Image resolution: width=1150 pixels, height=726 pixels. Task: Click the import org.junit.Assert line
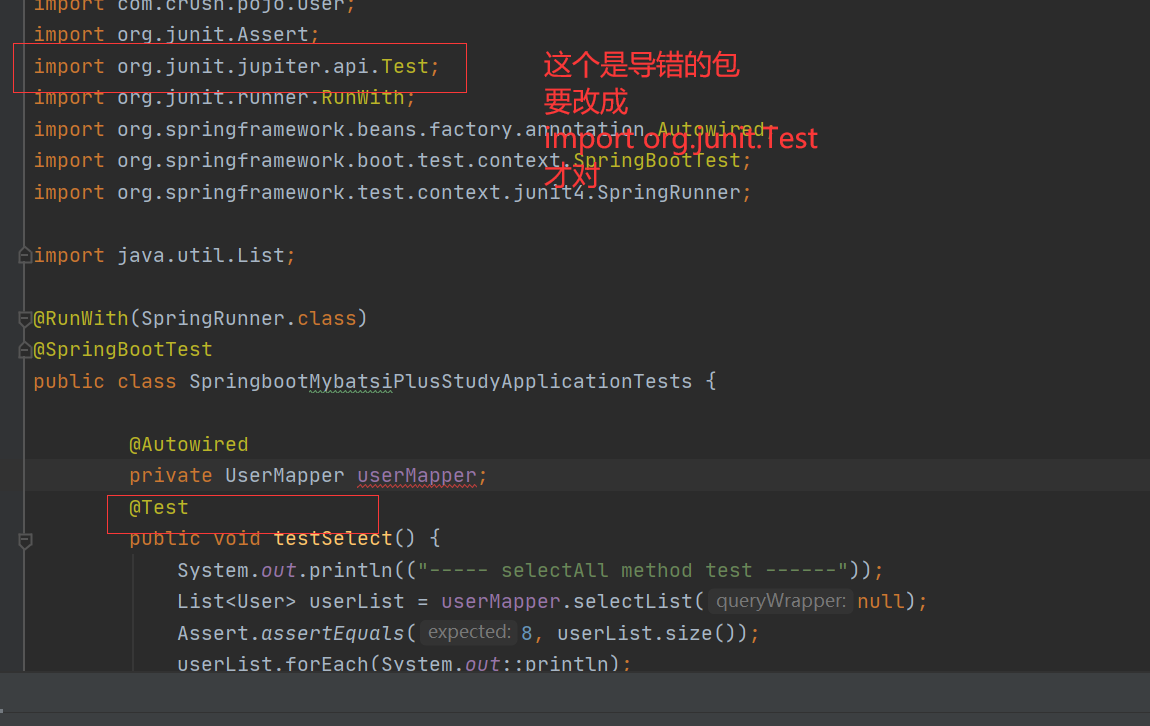coord(176,34)
